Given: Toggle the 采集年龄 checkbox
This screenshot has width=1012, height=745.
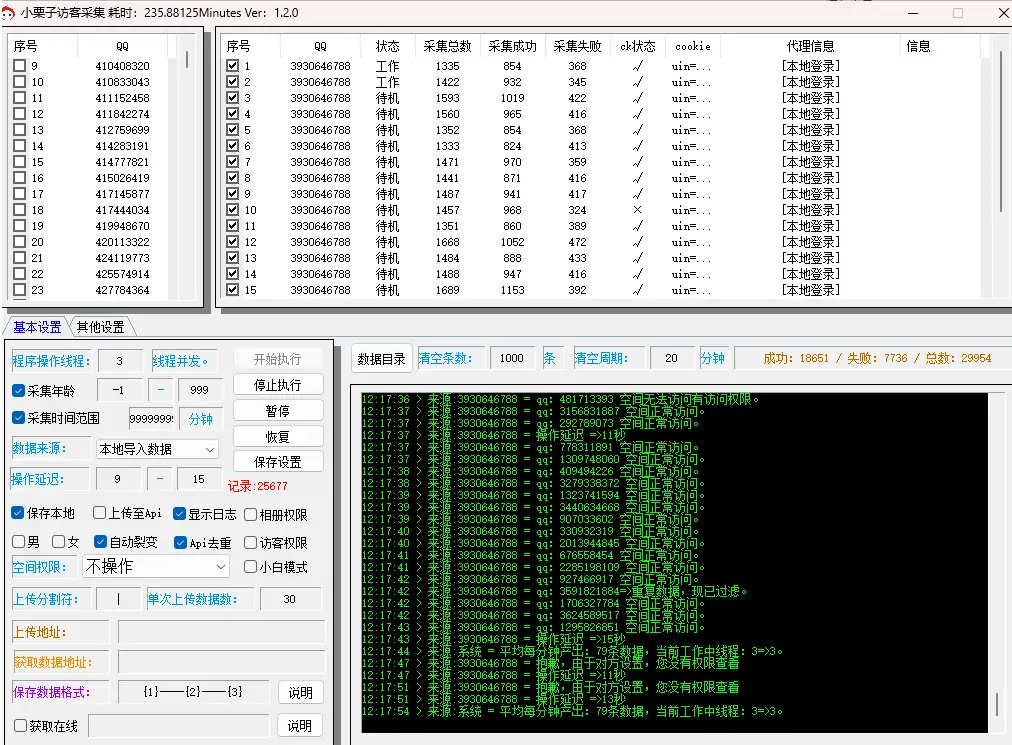Looking at the screenshot, I should tap(18, 391).
